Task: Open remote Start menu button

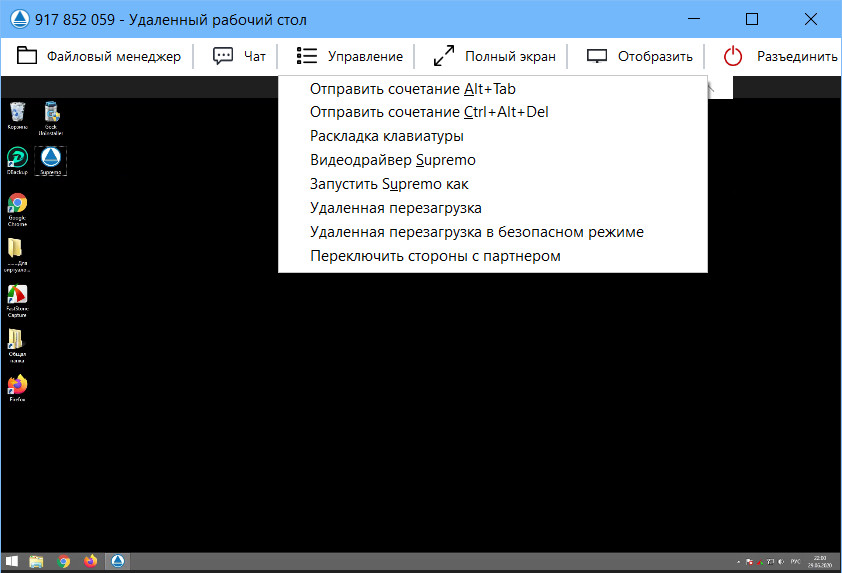Action: click(x=11, y=561)
